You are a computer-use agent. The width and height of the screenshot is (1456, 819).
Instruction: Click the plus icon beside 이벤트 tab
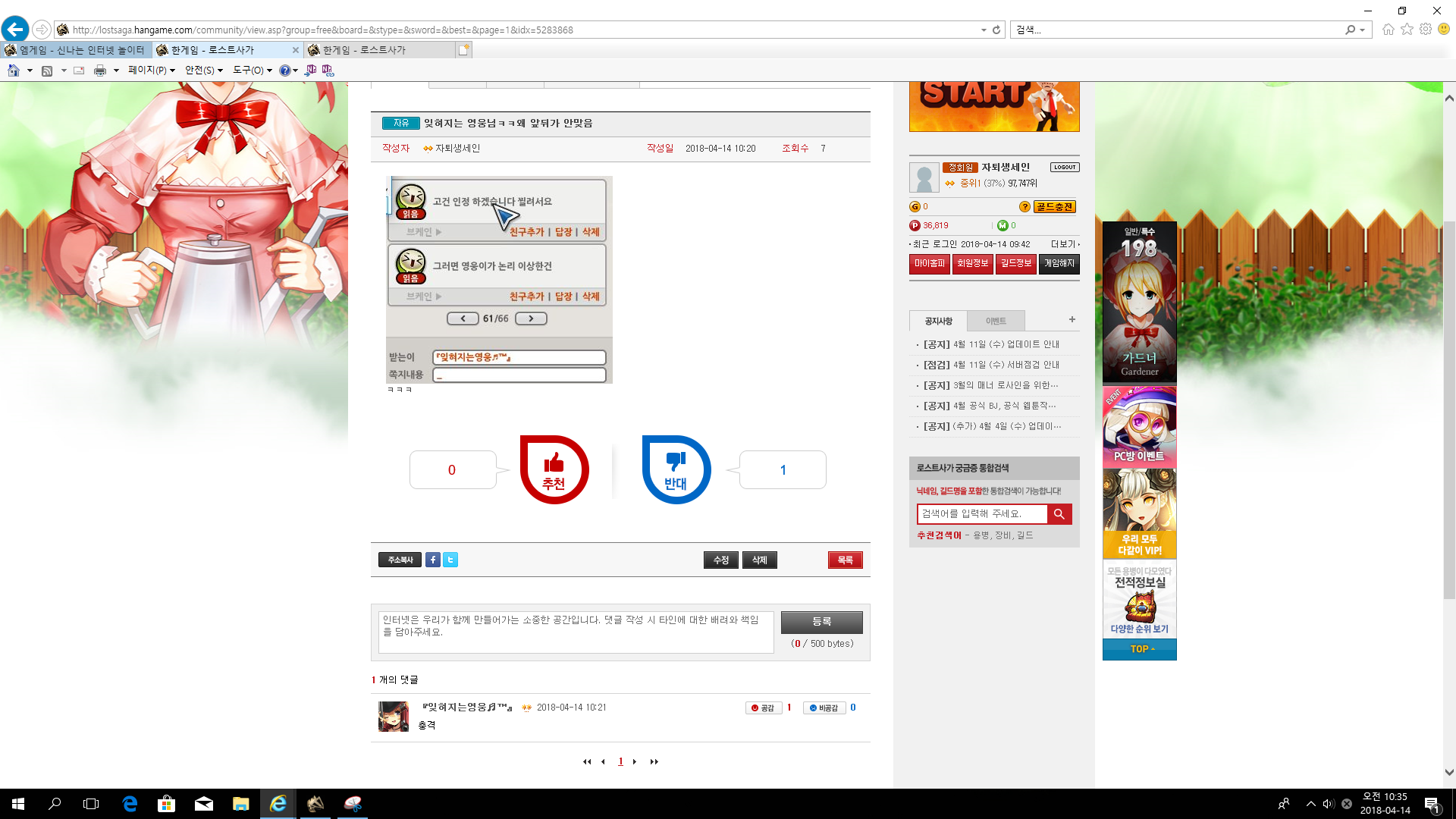[x=1072, y=319]
